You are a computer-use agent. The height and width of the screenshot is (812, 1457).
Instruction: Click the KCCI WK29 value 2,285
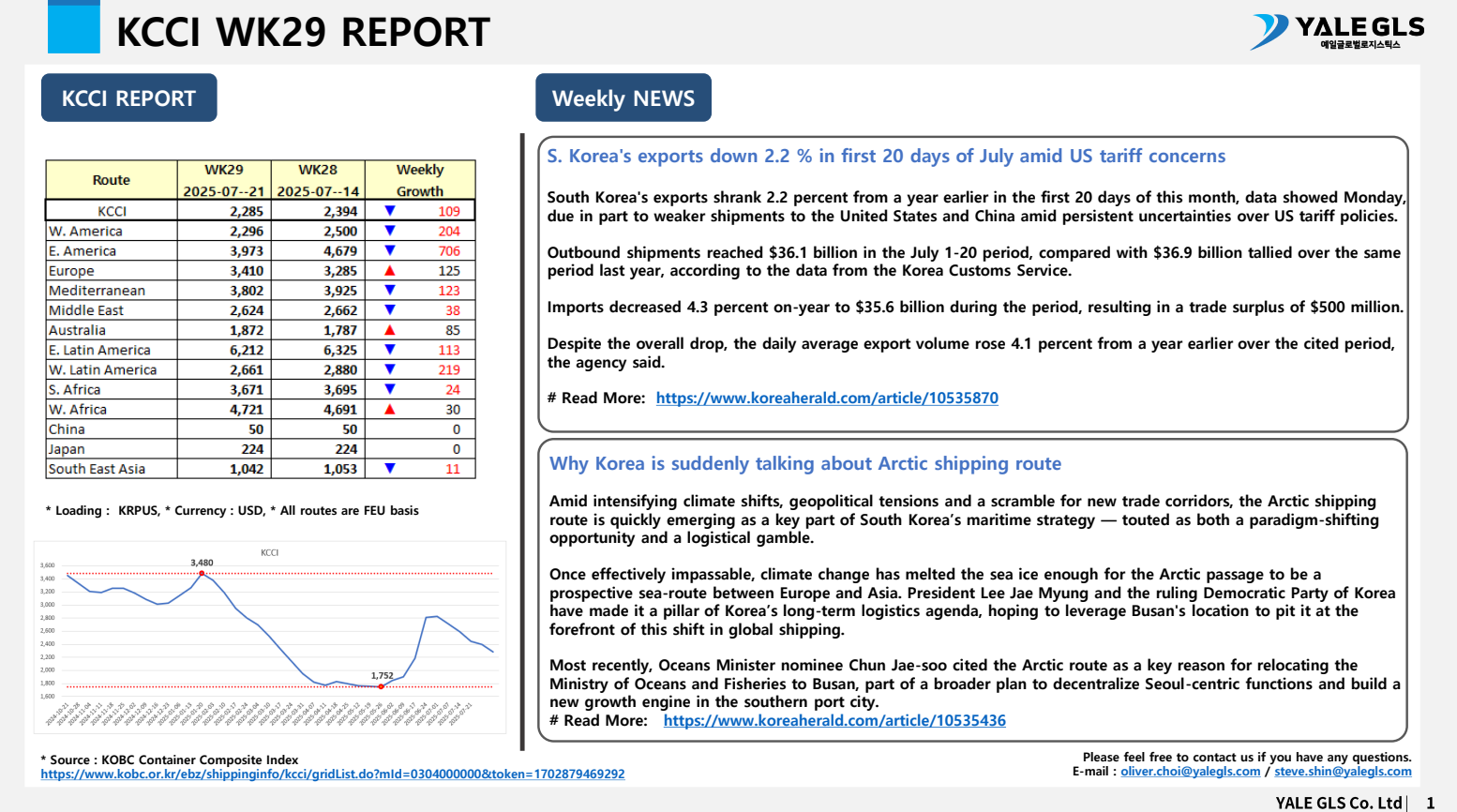tap(247, 211)
